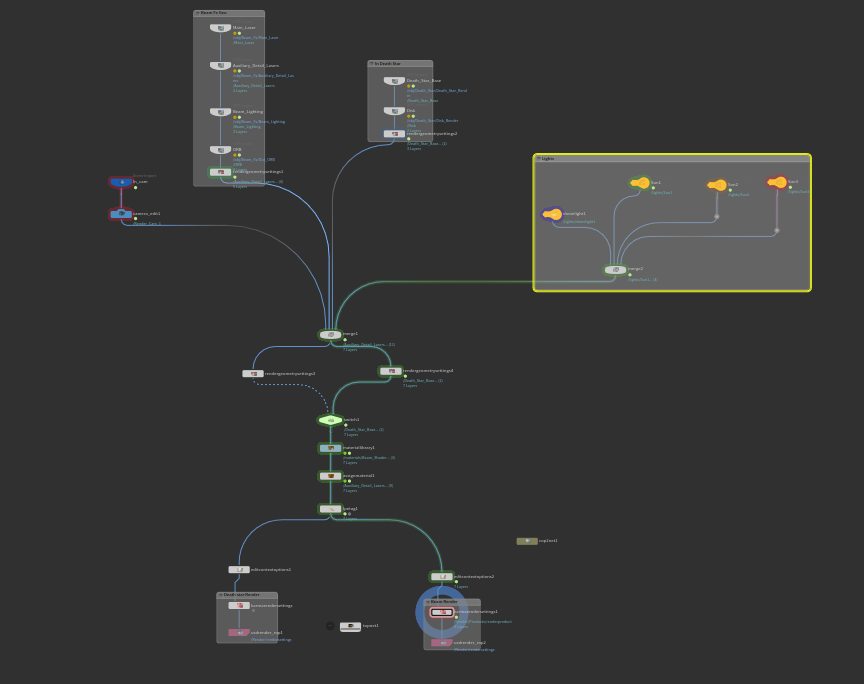The height and width of the screenshot is (684, 864).
Task: Collapse the Lights network box
Action: click(x=539, y=158)
